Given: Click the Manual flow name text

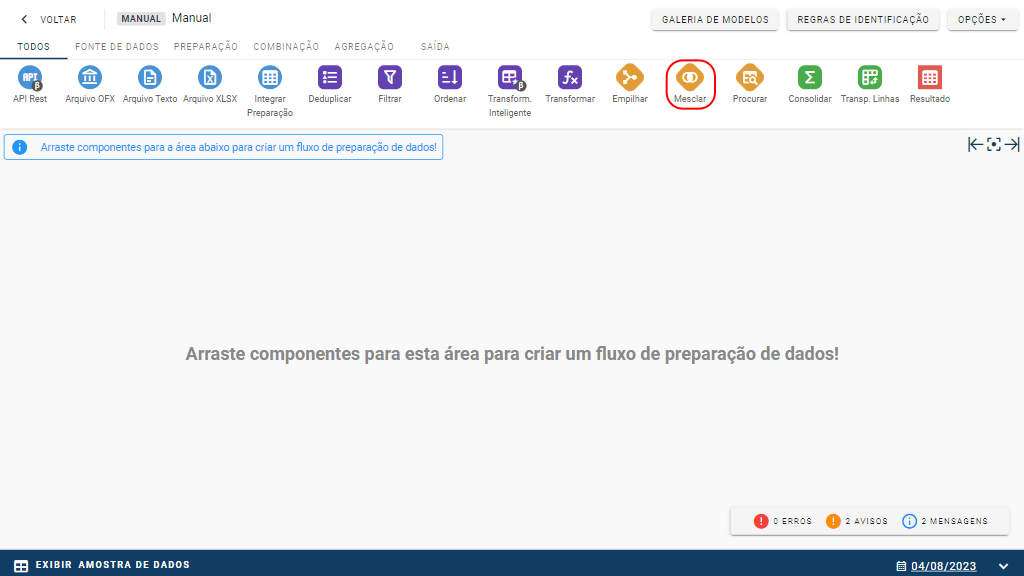Looking at the screenshot, I should [x=191, y=18].
